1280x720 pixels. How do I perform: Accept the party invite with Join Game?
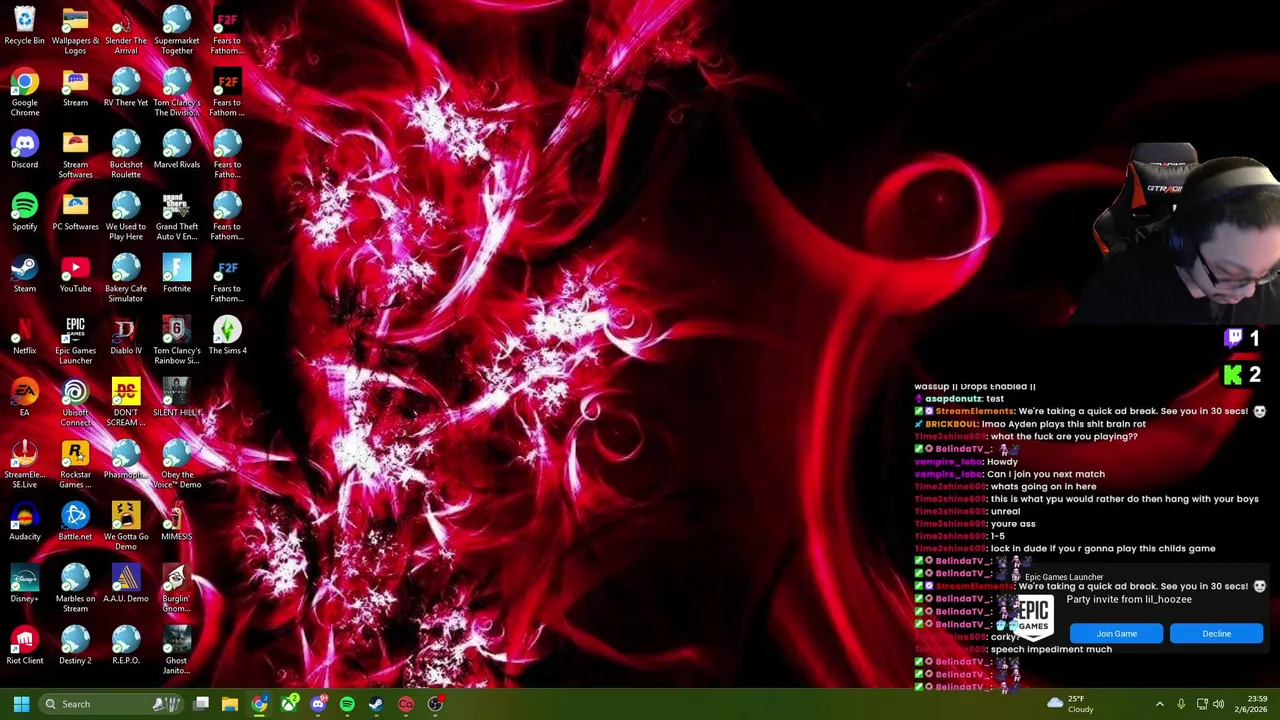point(1117,633)
